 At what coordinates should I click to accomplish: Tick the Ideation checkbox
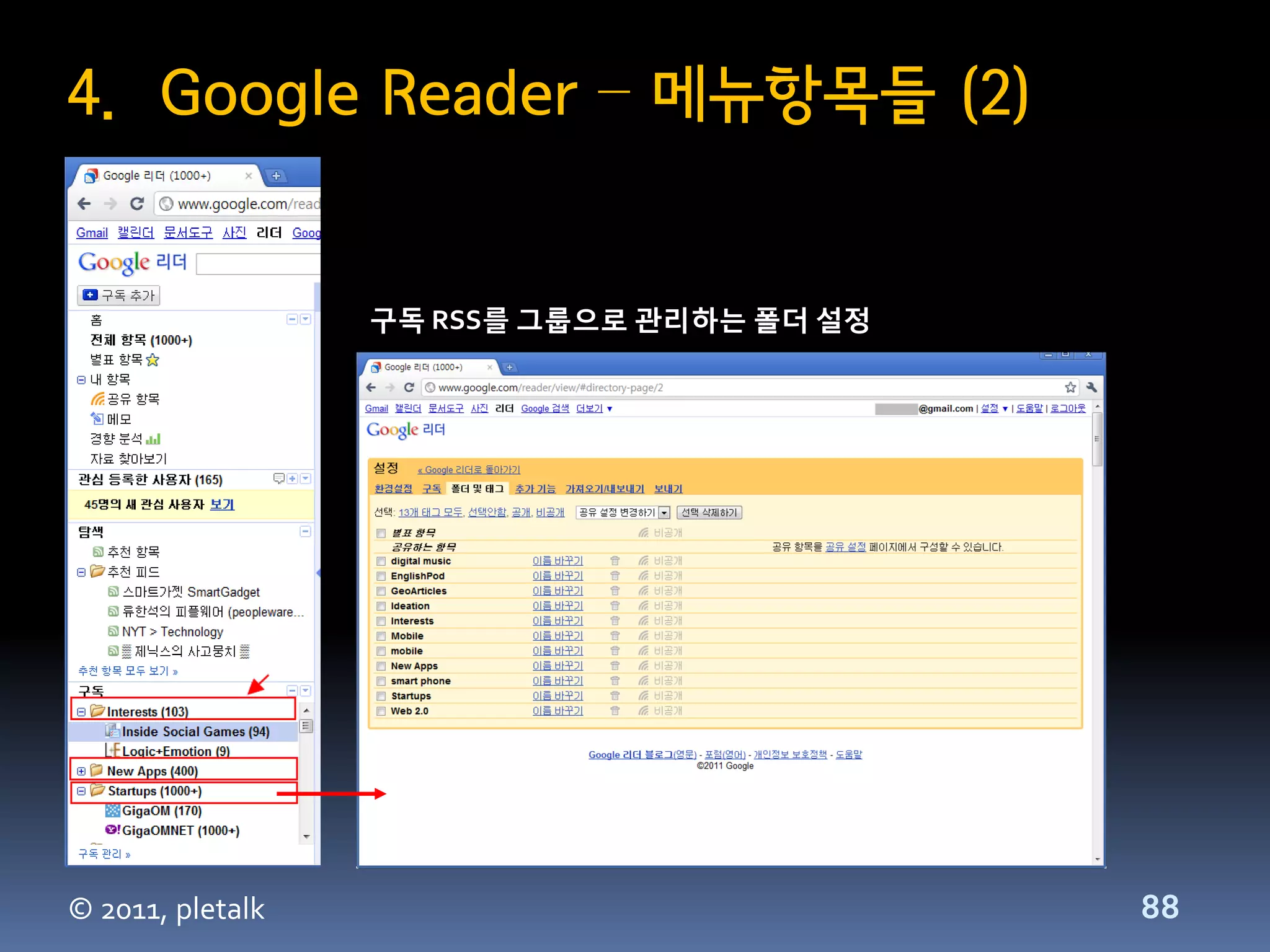[x=381, y=606]
